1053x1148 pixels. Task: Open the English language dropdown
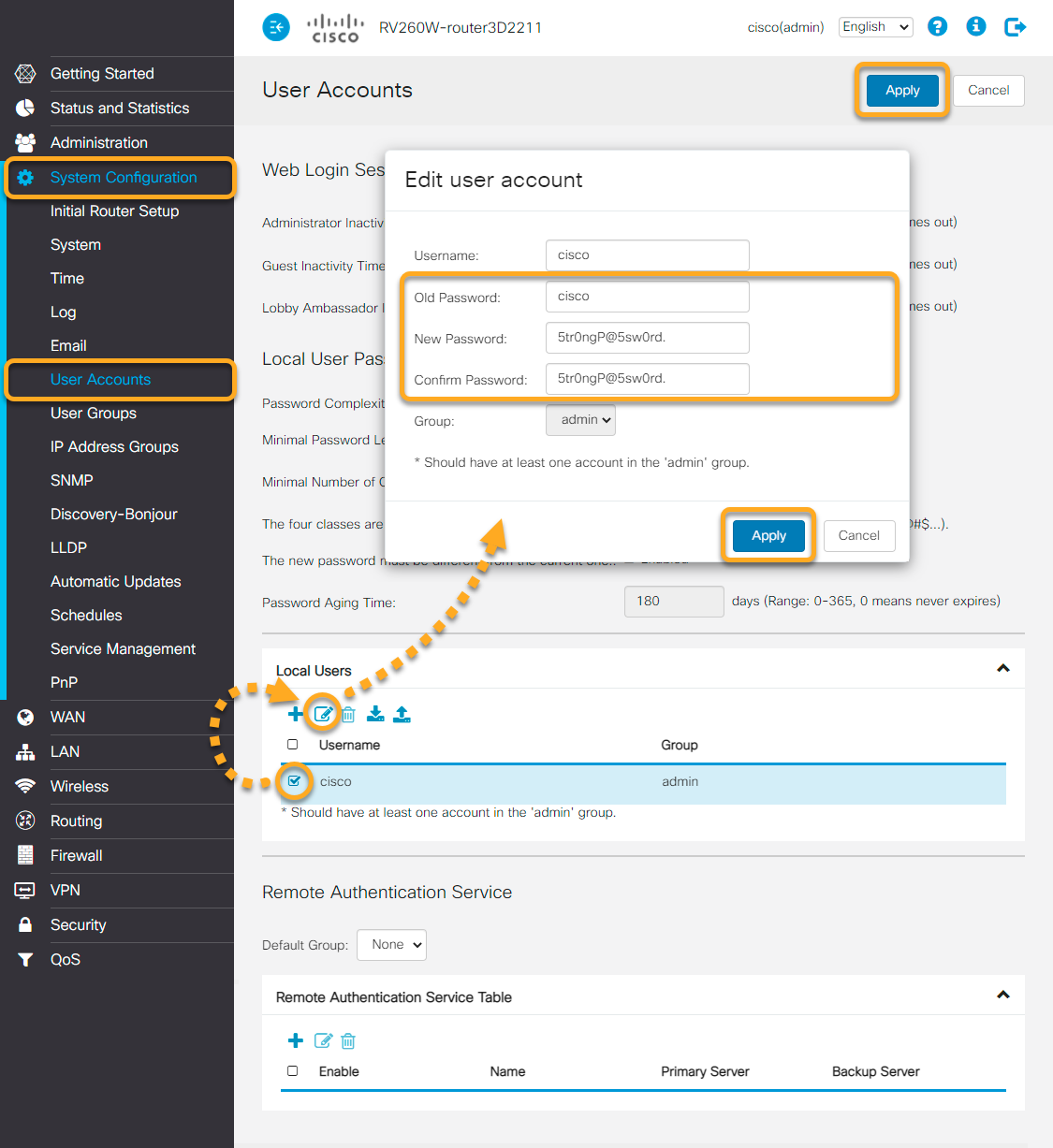click(875, 27)
